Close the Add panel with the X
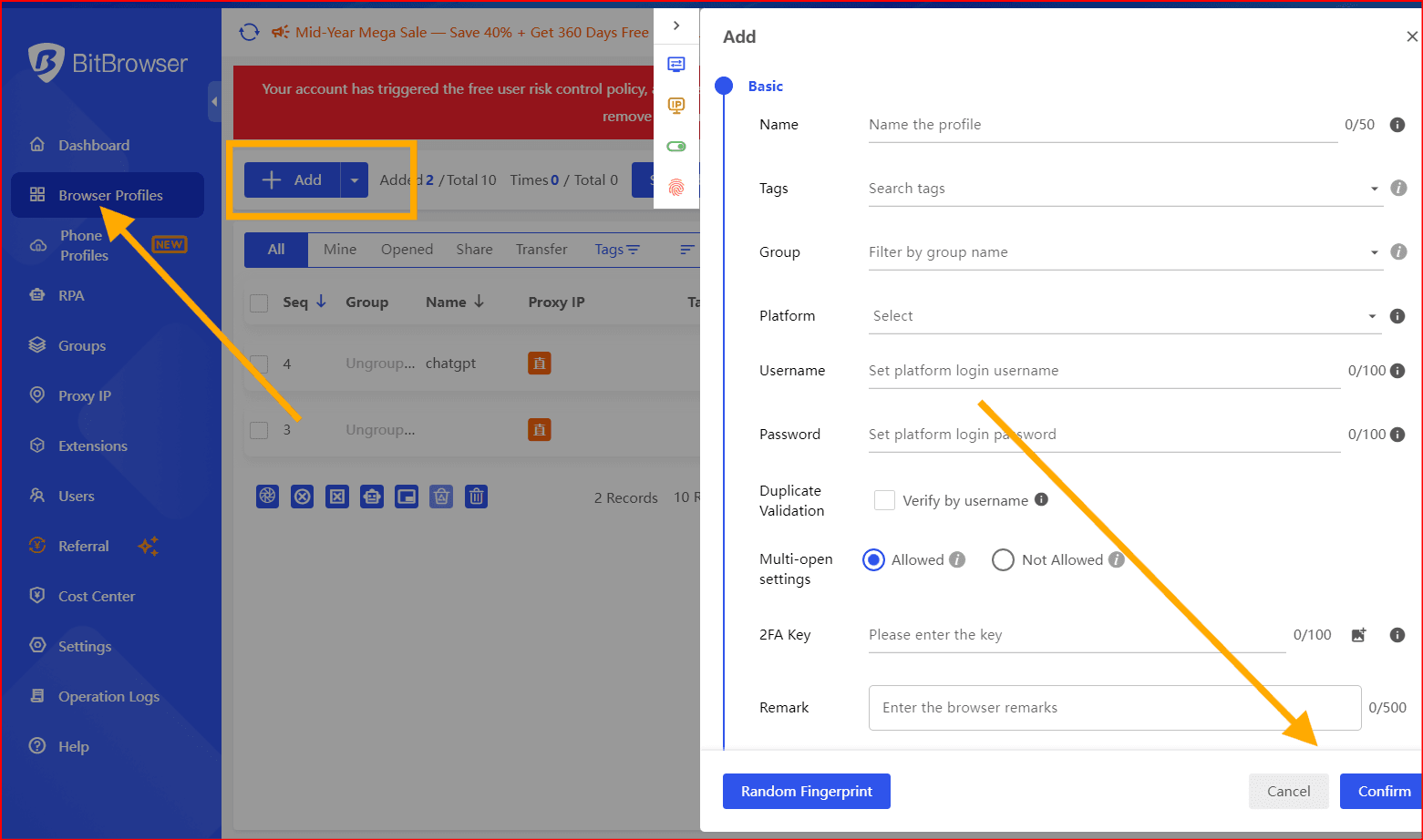This screenshot has height=840, width=1423. pyautogui.click(x=1412, y=36)
